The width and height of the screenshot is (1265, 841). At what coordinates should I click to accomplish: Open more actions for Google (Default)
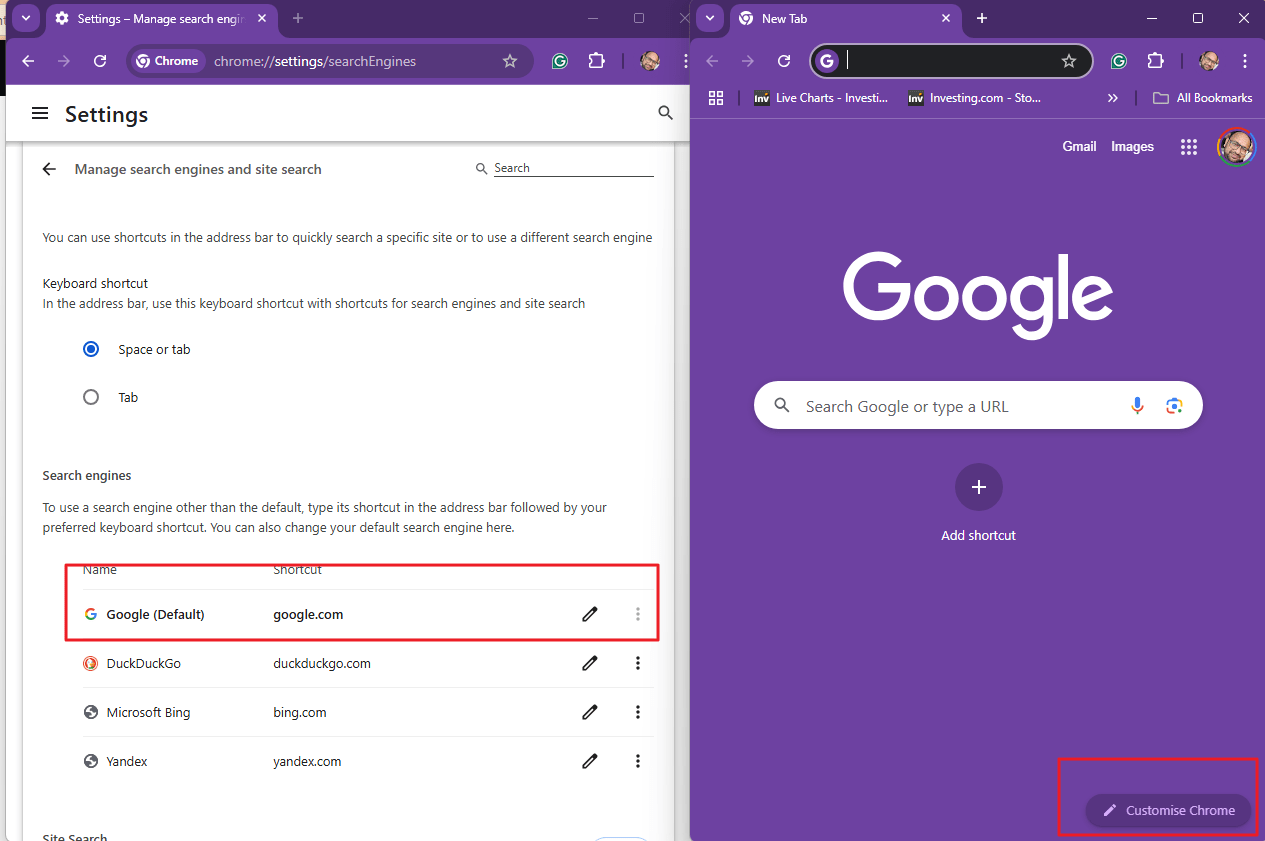coord(638,614)
